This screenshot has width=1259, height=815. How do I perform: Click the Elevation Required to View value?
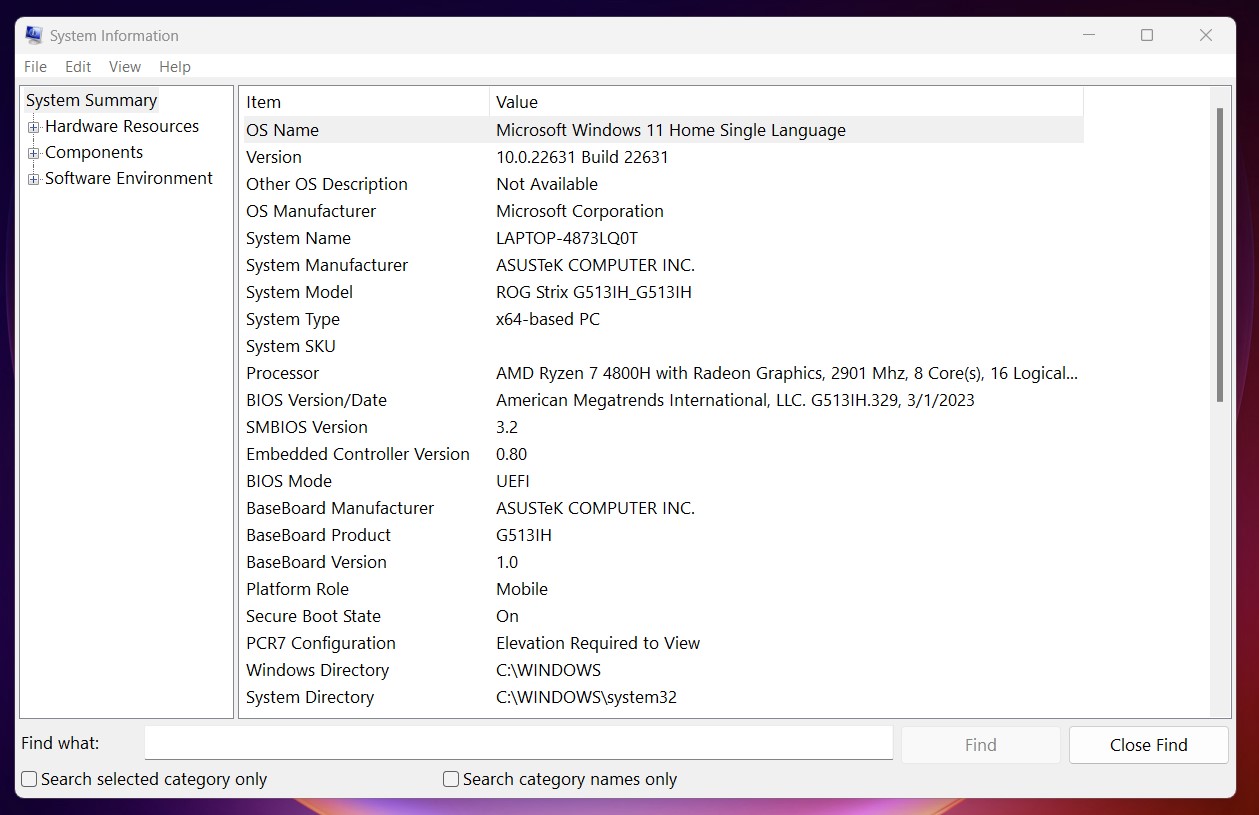[x=598, y=643]
